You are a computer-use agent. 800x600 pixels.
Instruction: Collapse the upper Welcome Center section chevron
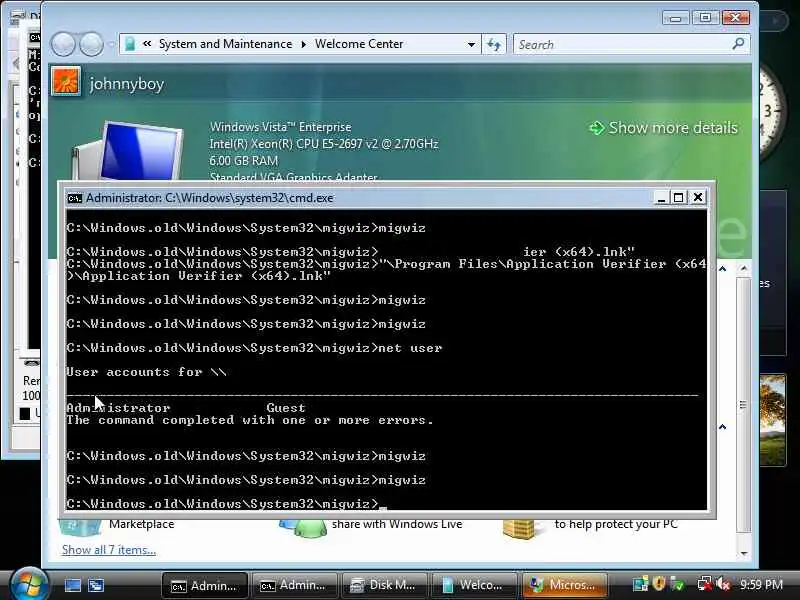point(722,268)
